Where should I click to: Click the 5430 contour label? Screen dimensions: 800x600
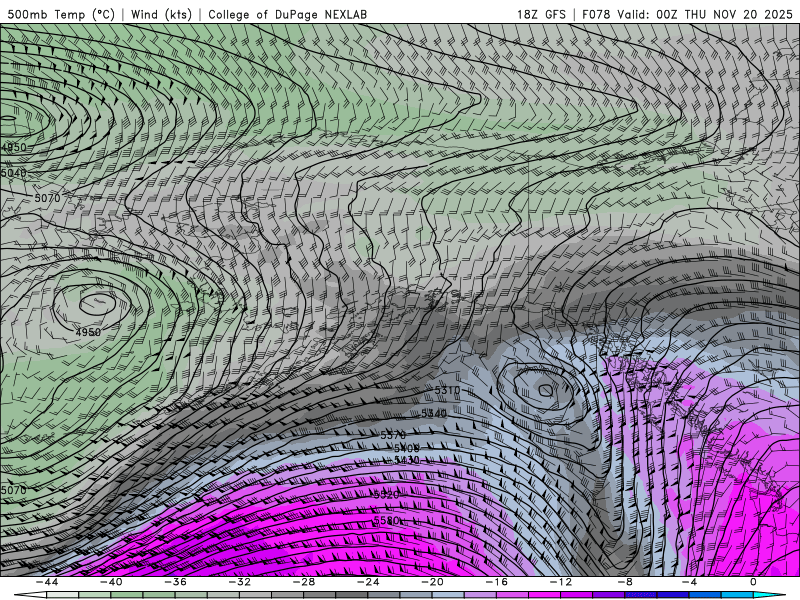point(407,460)
